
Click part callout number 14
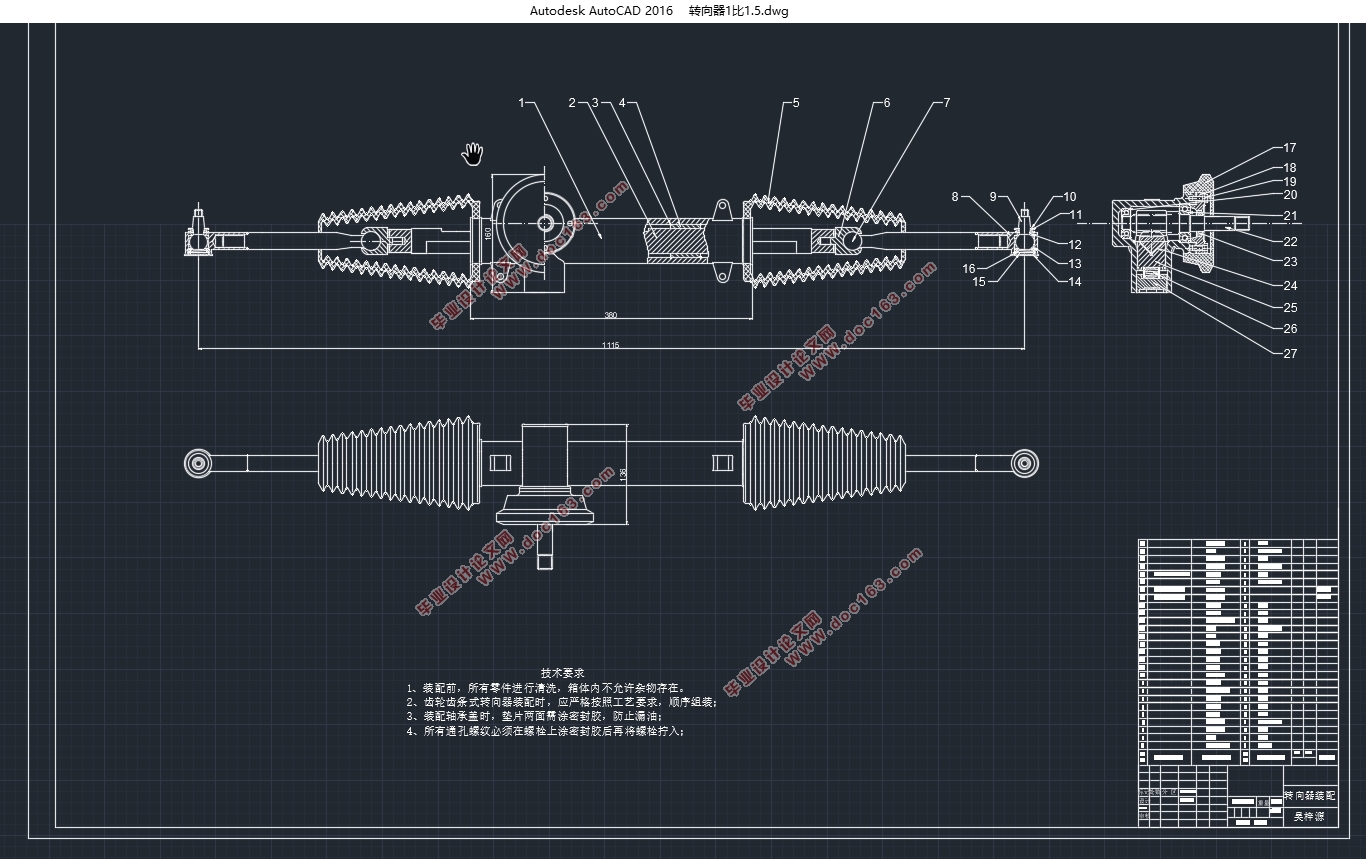[x=1075, y=282]
